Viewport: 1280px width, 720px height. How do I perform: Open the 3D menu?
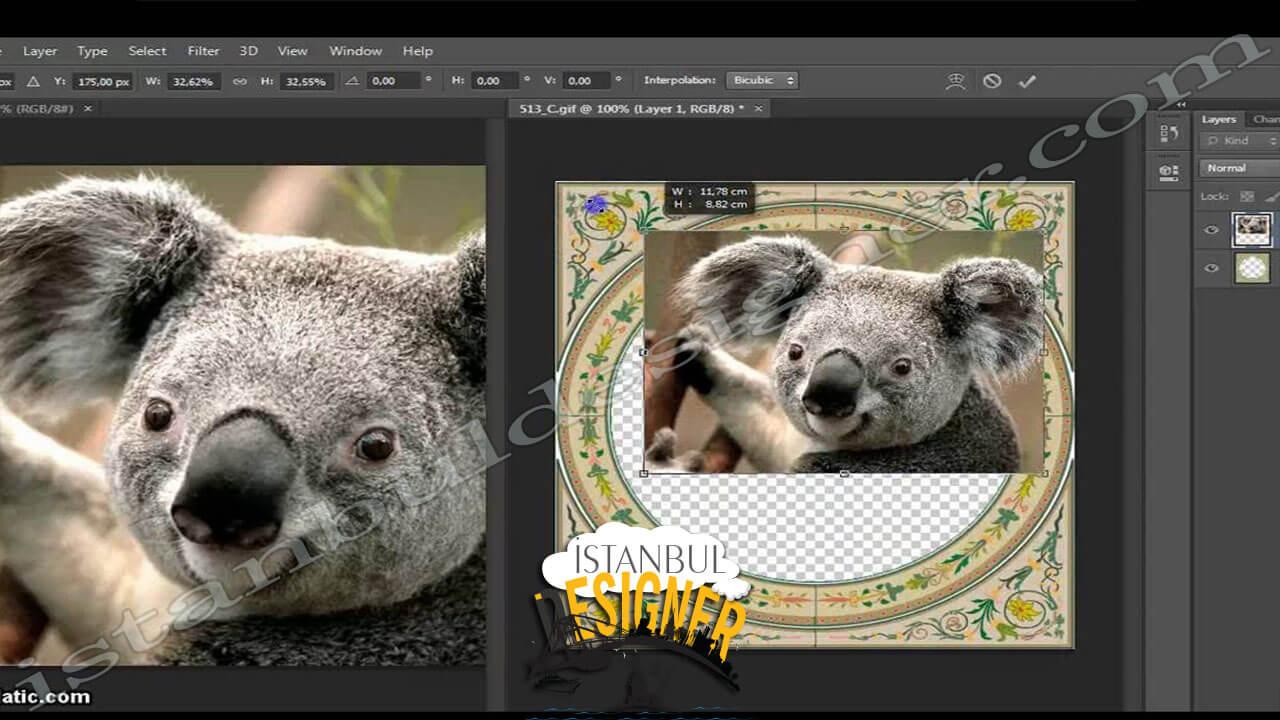pos(248,51)
